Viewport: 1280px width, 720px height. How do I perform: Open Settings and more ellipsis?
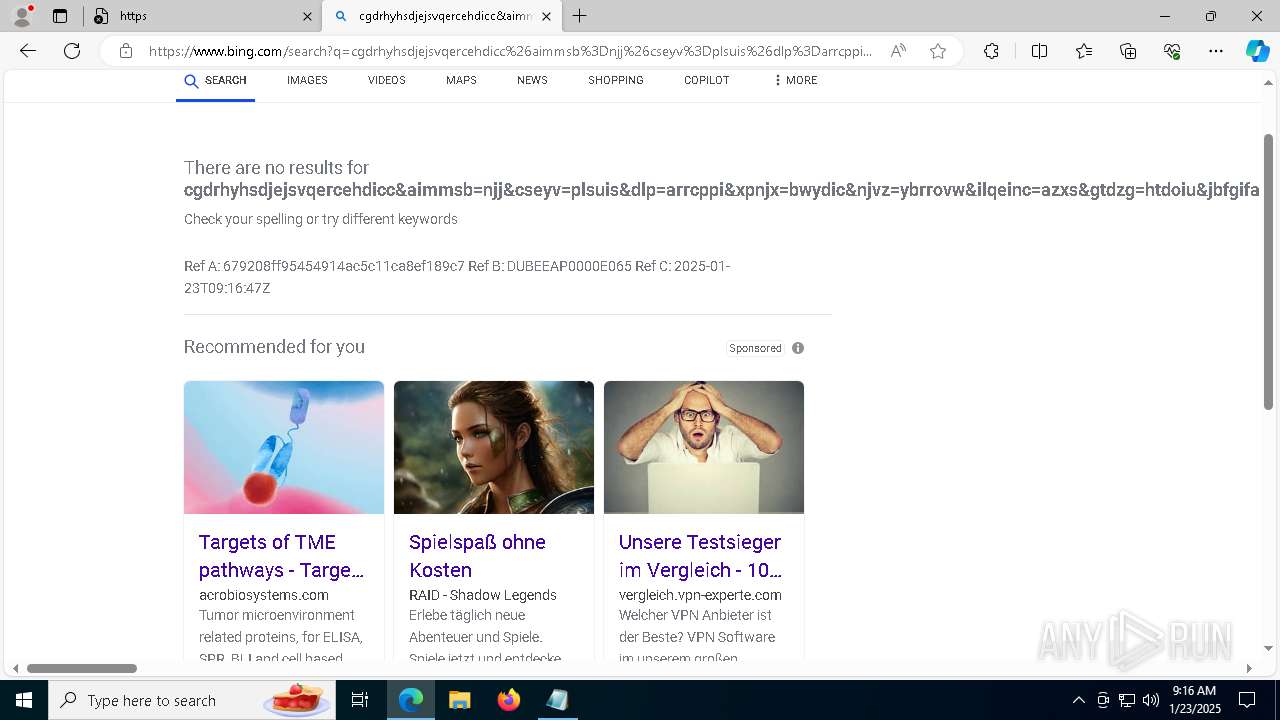click(x=1216, y=51)
